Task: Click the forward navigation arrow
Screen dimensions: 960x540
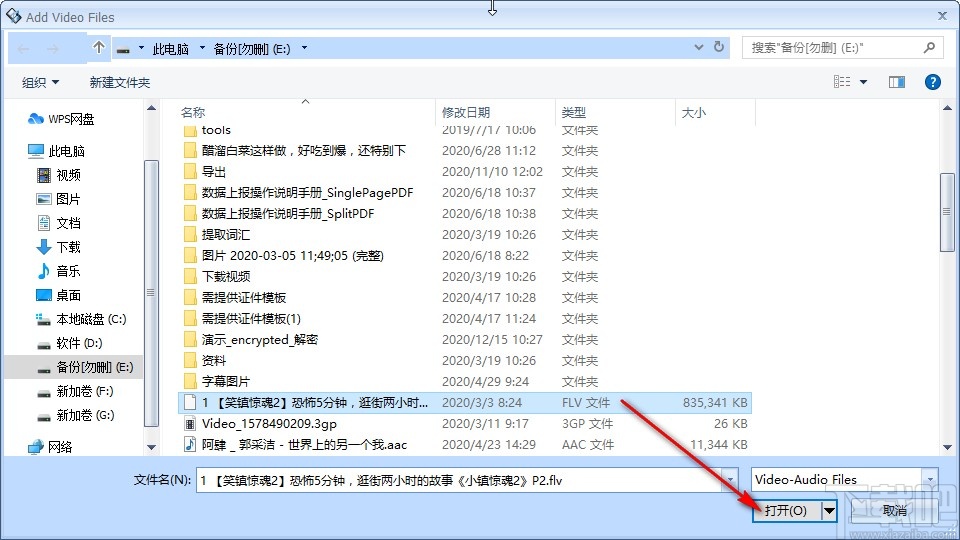Action: click(53, 48)
